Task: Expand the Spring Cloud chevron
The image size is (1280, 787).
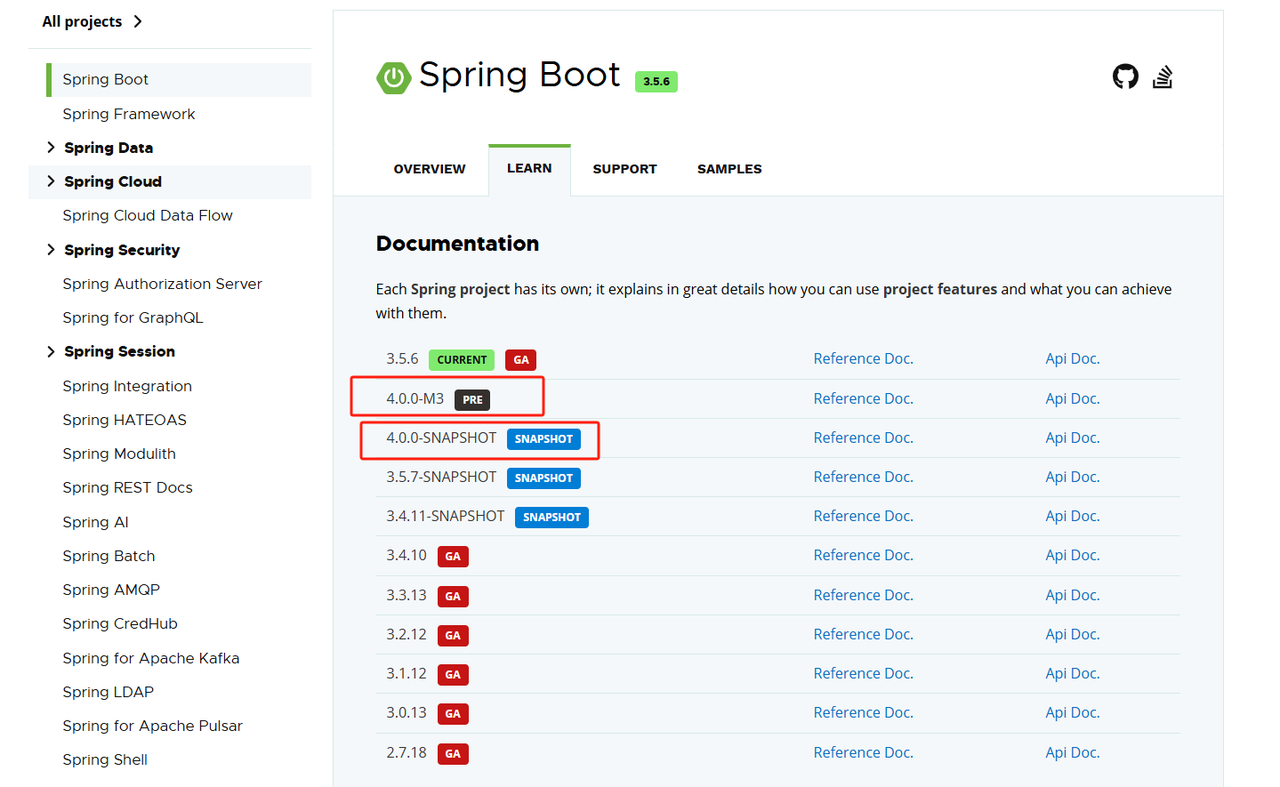Action: click(51, 181)
